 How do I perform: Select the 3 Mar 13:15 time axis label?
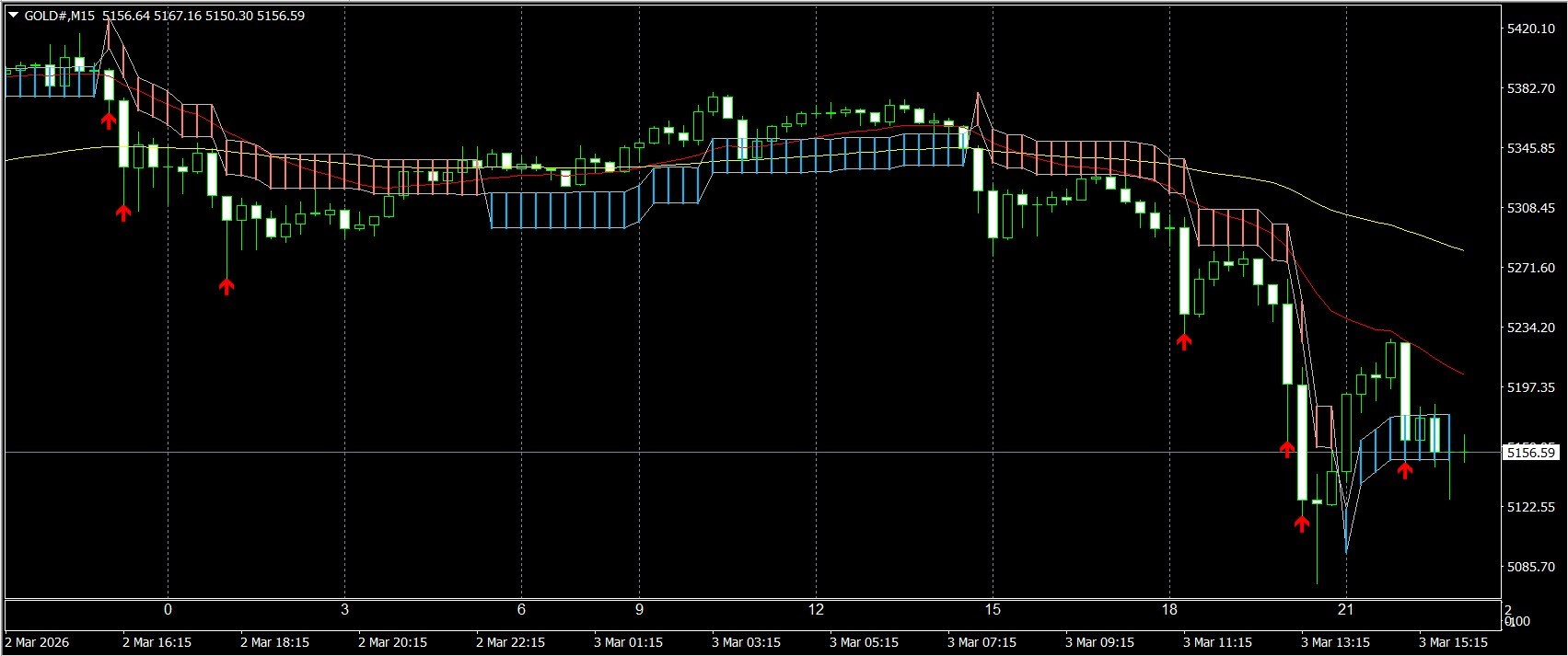pos(1335,641)
